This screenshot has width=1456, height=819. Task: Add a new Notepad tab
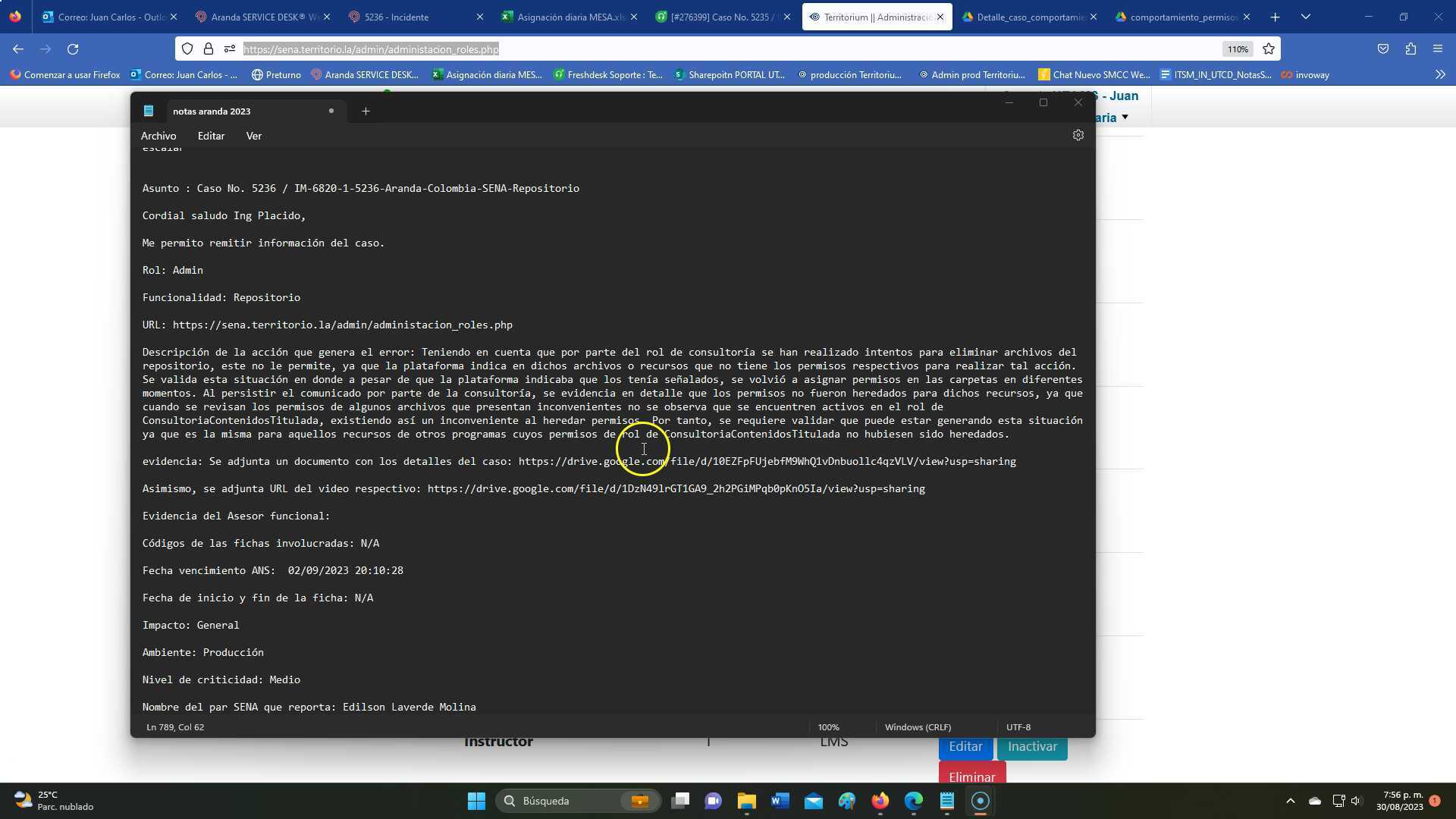366,111
